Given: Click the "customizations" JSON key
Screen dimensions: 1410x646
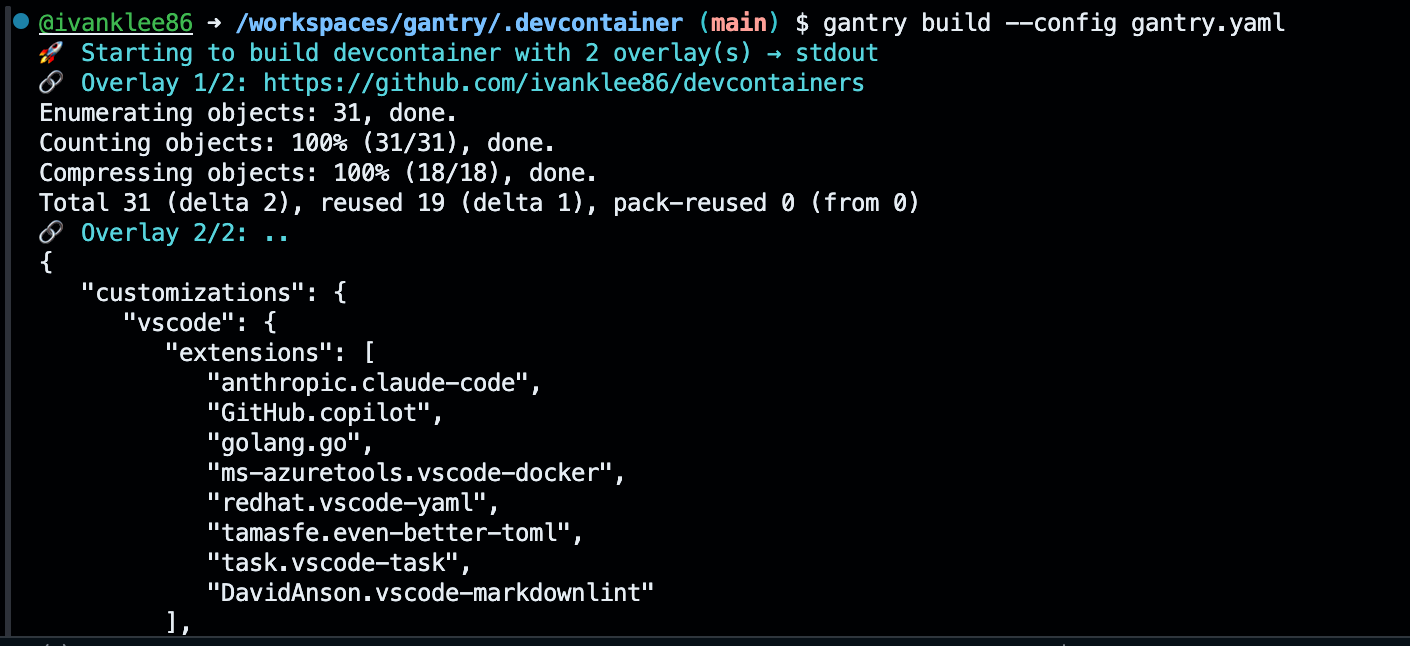Looking at the screenshot, I should coord(199,293).
